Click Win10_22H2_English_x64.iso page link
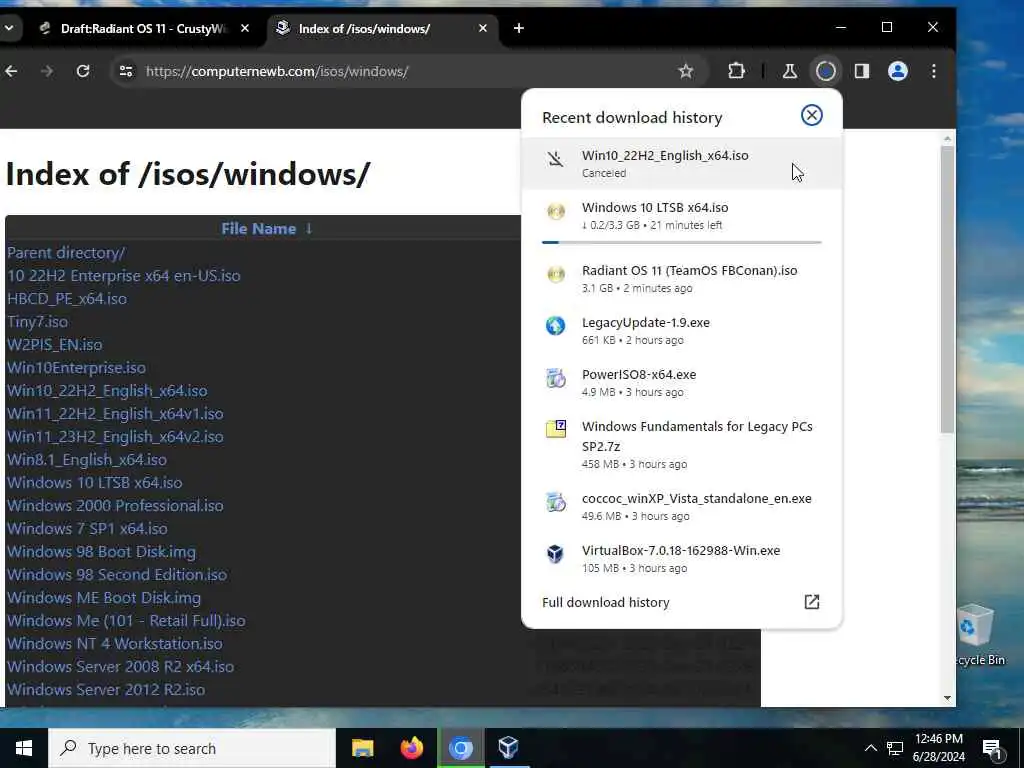 (107, 391)
